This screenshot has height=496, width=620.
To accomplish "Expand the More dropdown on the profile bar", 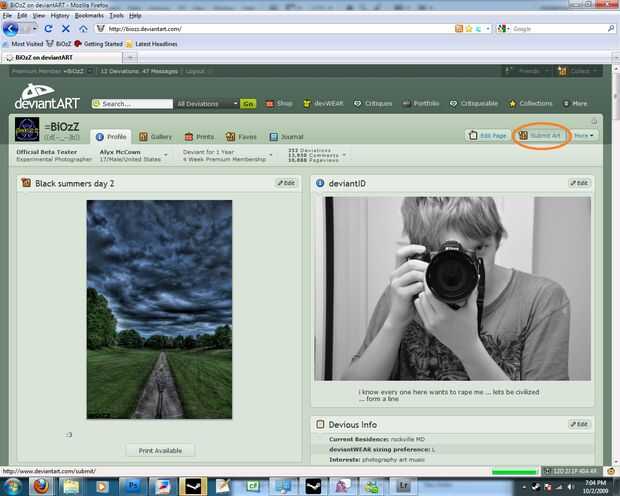I will [x=584, y=135].
